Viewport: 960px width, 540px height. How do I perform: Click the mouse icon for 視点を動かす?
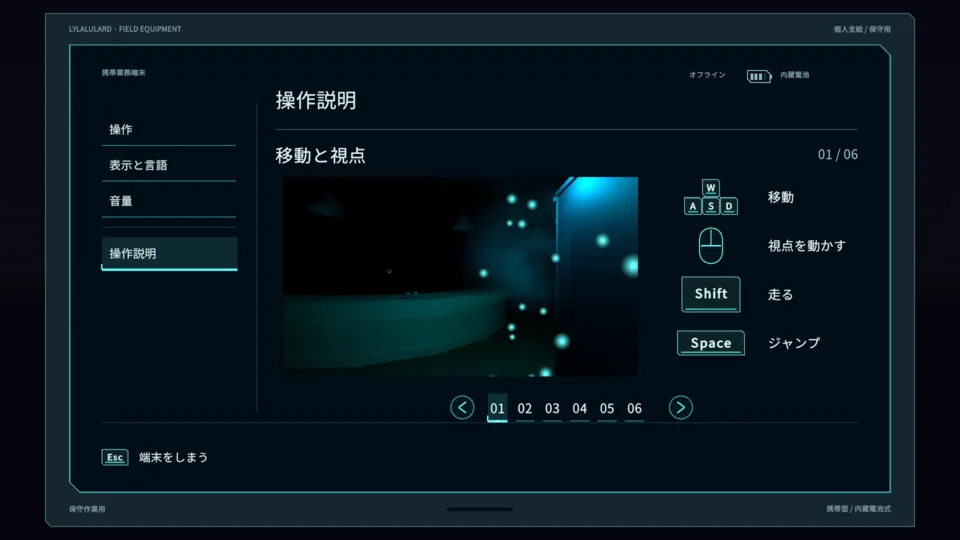pos(711,246)
